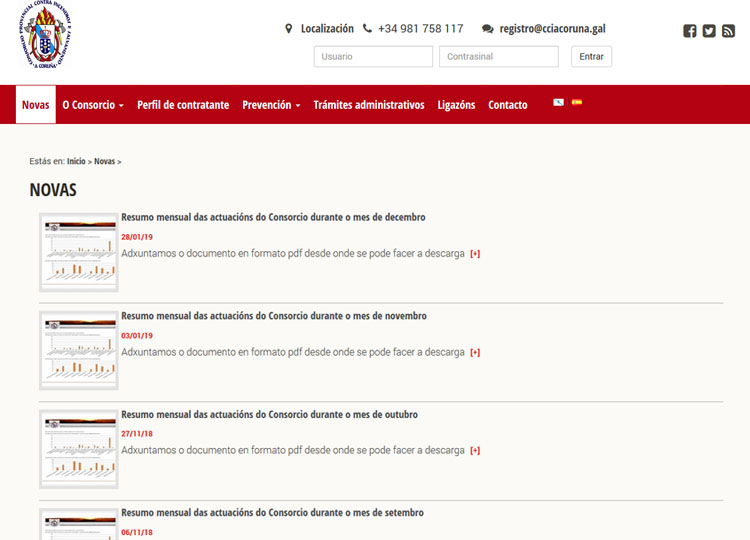Screen dimensions: 750x540
Task: Click the date 03/01/19
Action: pyautogui.click(x=137, y=335)
